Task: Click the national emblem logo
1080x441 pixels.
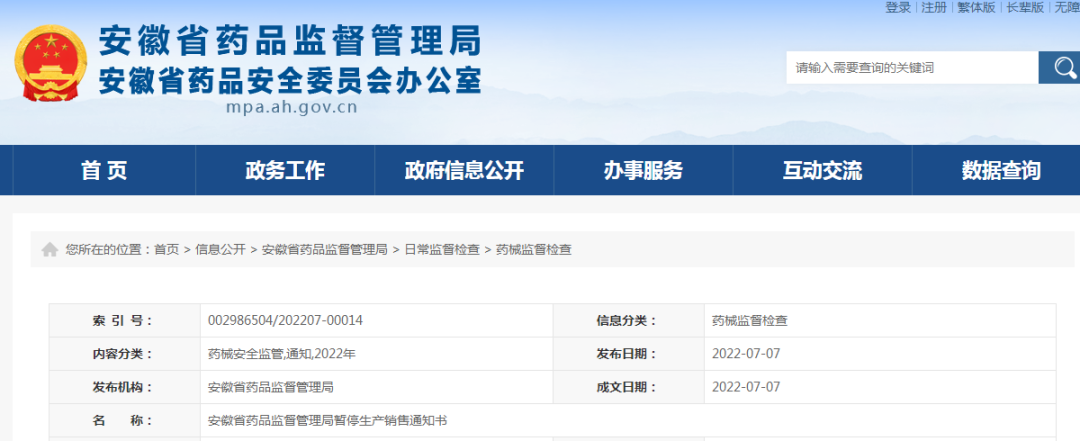Action: [x=50, y=63]
